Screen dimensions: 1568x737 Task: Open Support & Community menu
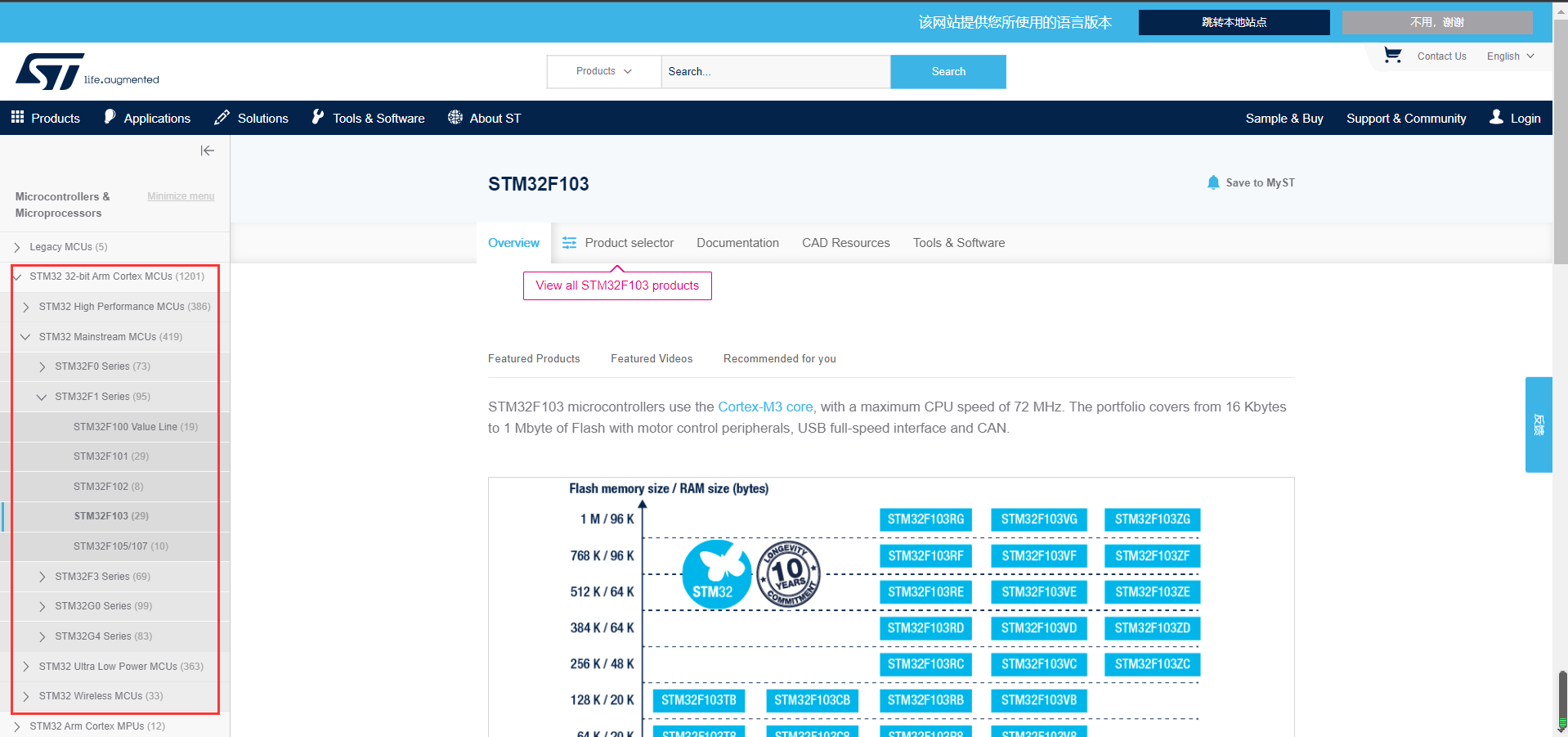[x=1406, y=118]
